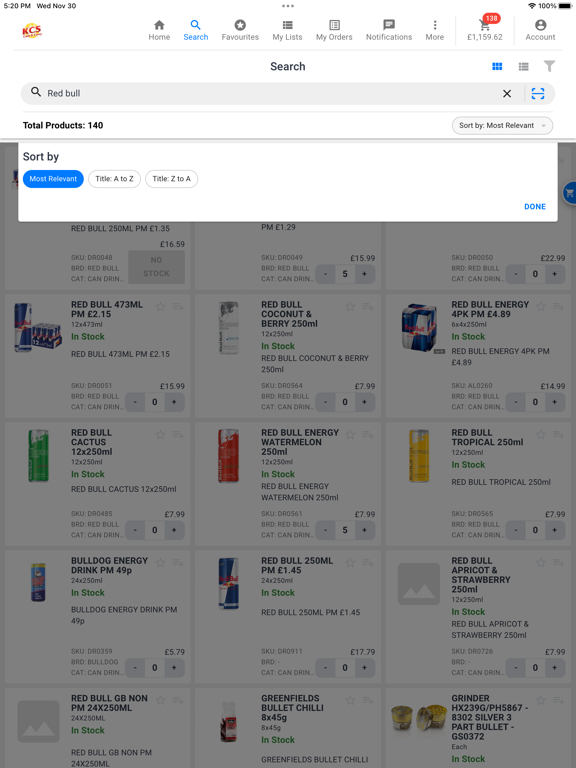Screen dimensions: 576x768
Task: Open the Account page
Action: click(x=540, y=30)
